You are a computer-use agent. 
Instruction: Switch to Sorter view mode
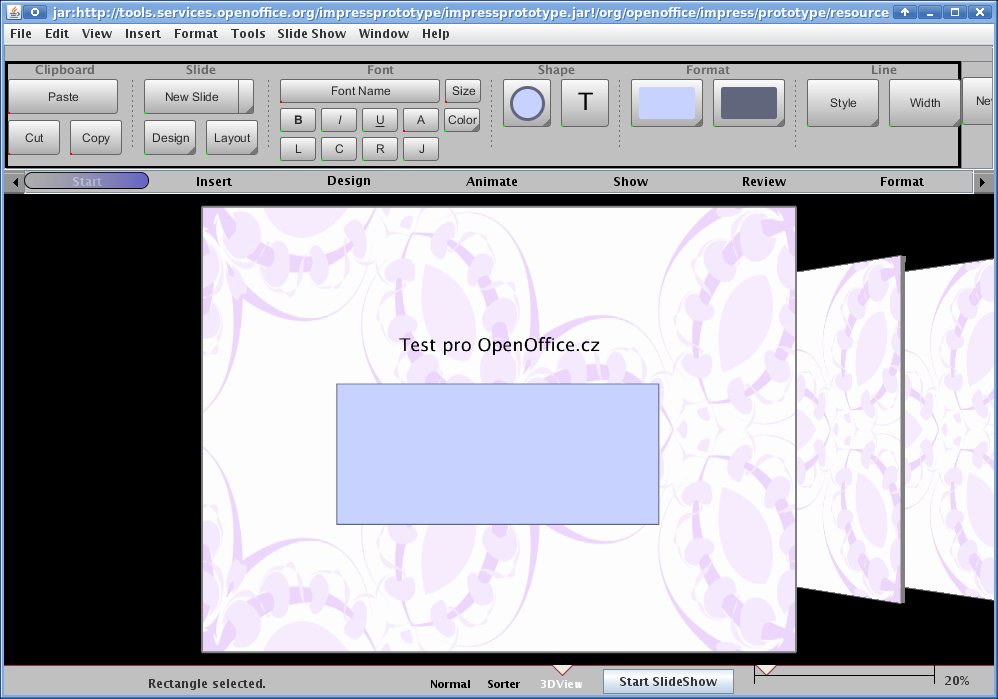(503, 684)
